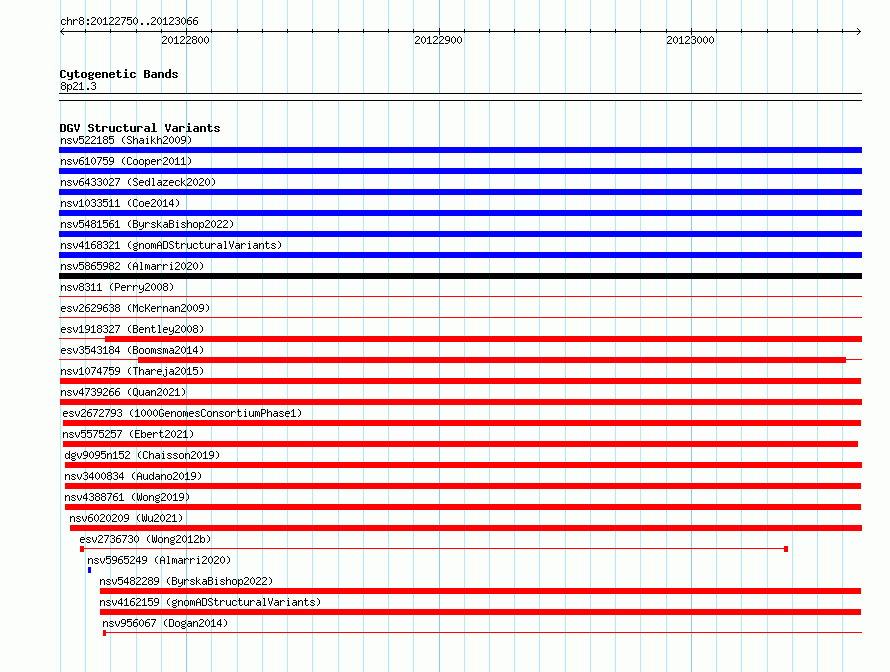
Task: Click the red bar for esv1918327 Bentley2008
Action: pos(483,339)
